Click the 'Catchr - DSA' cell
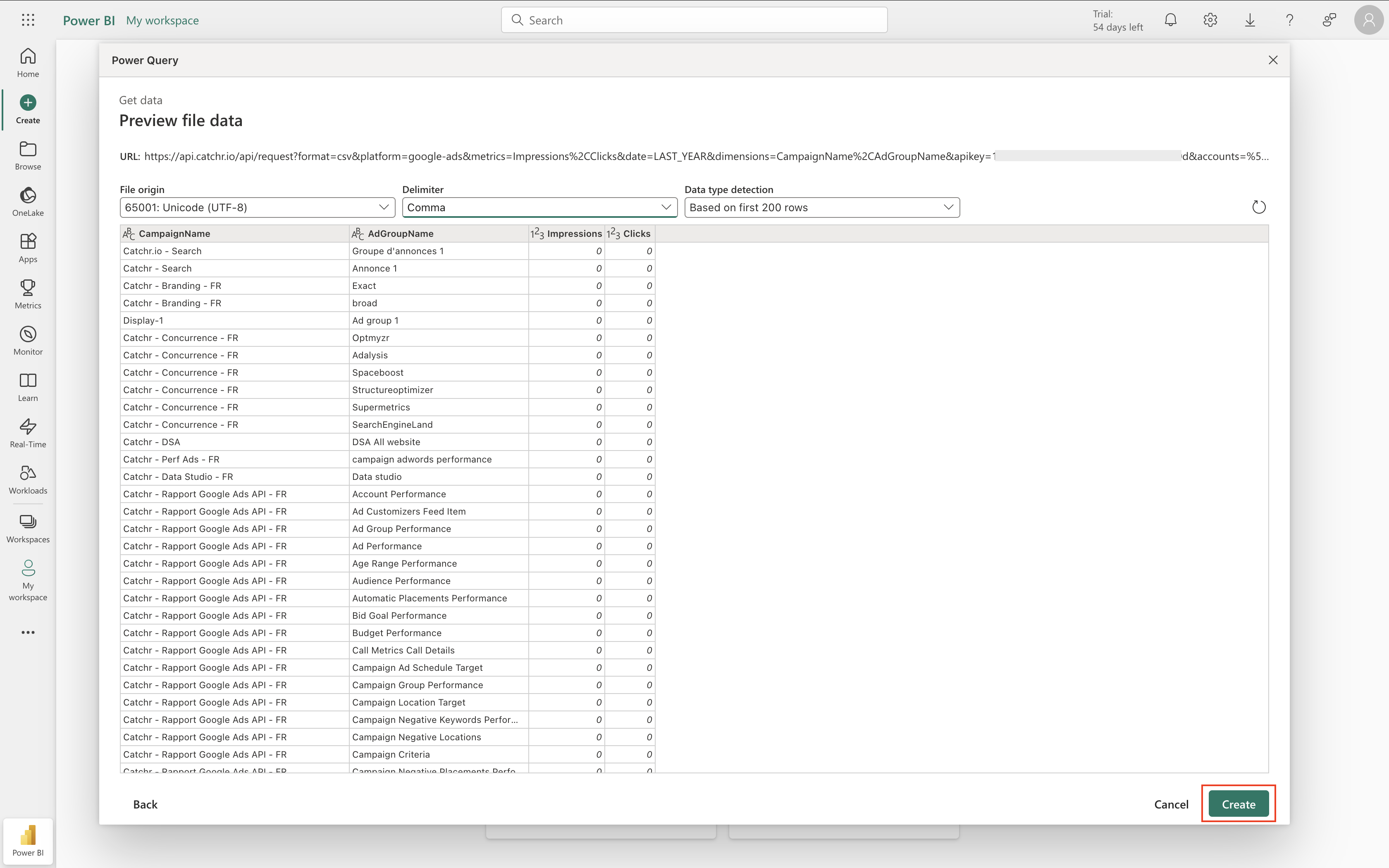This screenshot has height=868, width=1389. [x=234, y=442]
